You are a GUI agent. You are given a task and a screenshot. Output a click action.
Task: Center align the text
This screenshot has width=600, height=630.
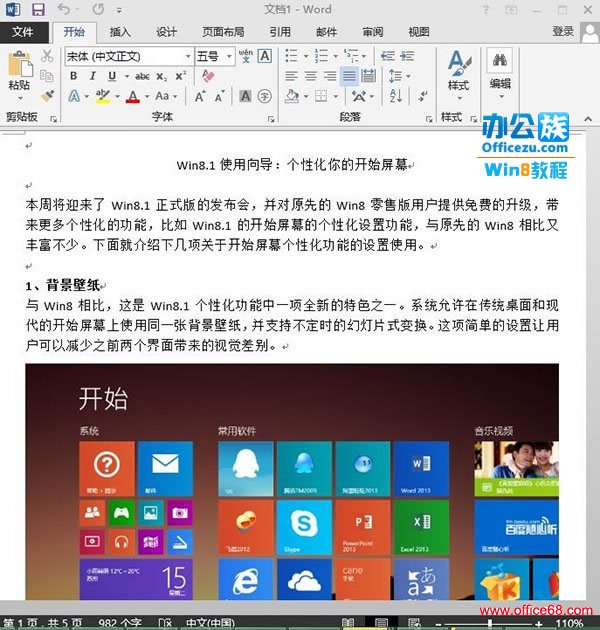311,76
